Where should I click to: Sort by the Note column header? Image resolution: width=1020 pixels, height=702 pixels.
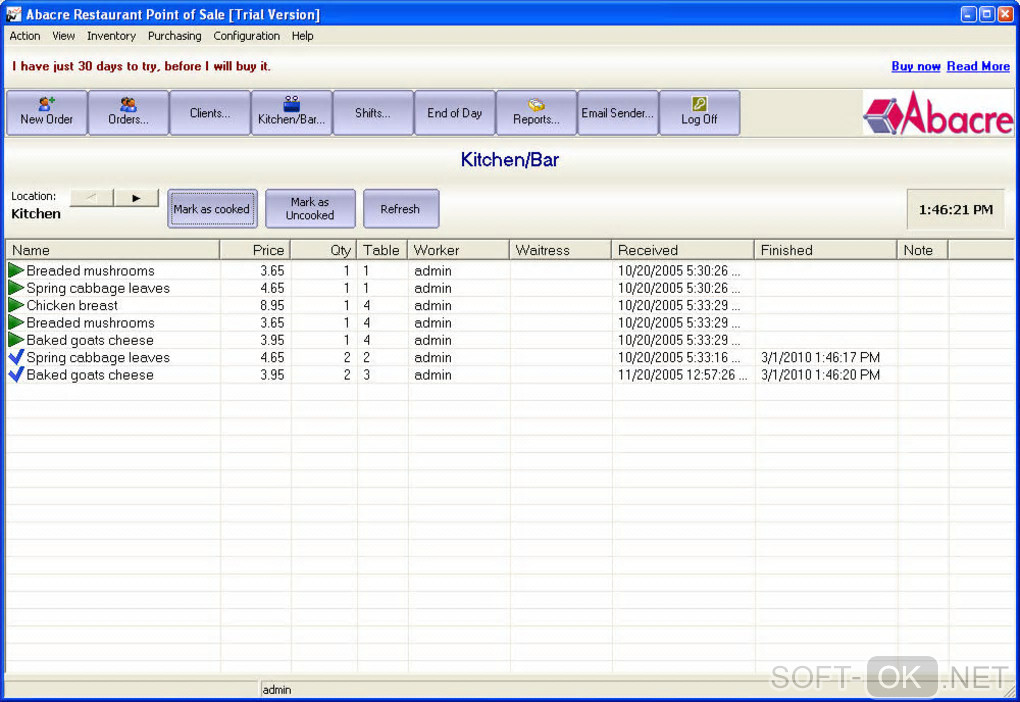(x=922, y=250)
